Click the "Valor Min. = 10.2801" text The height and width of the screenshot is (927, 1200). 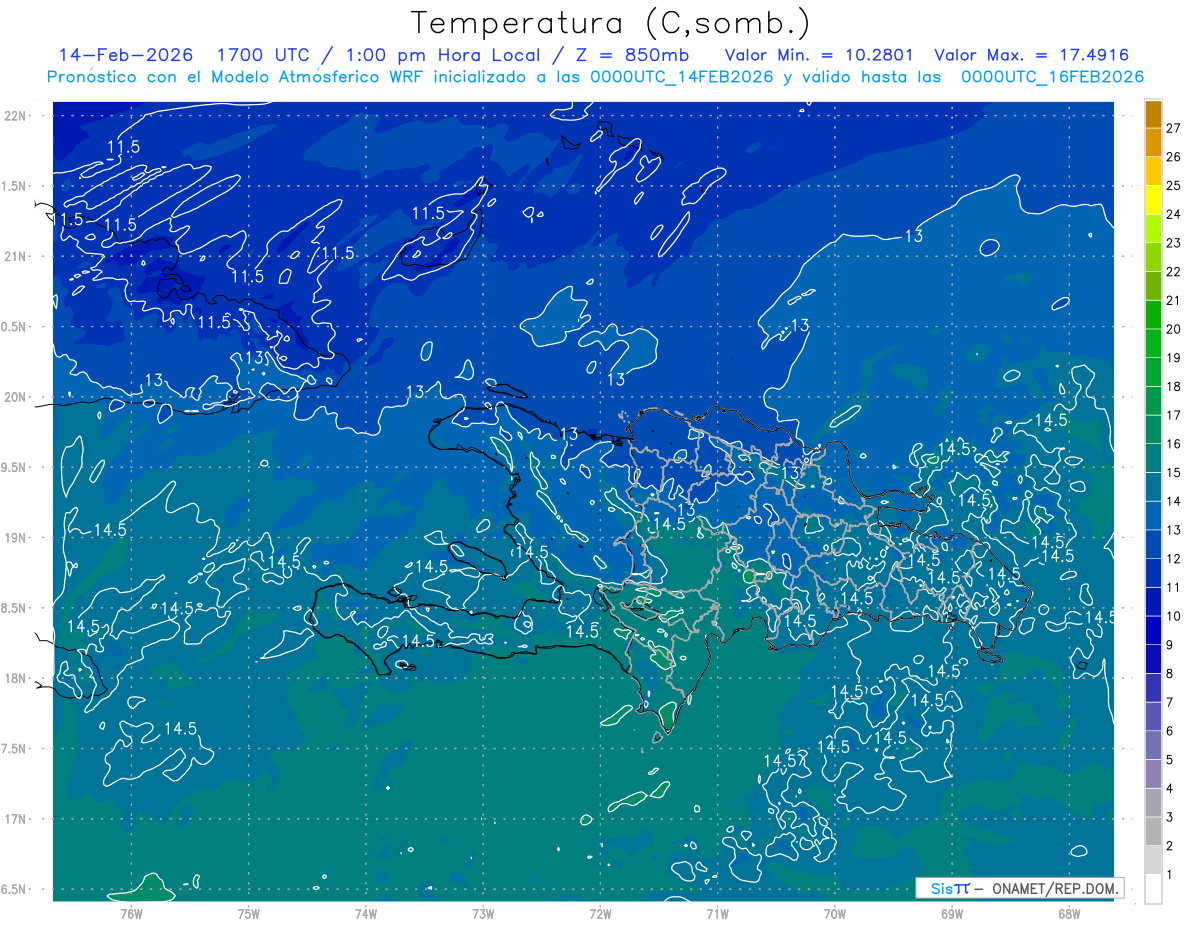tap(818, 55)
